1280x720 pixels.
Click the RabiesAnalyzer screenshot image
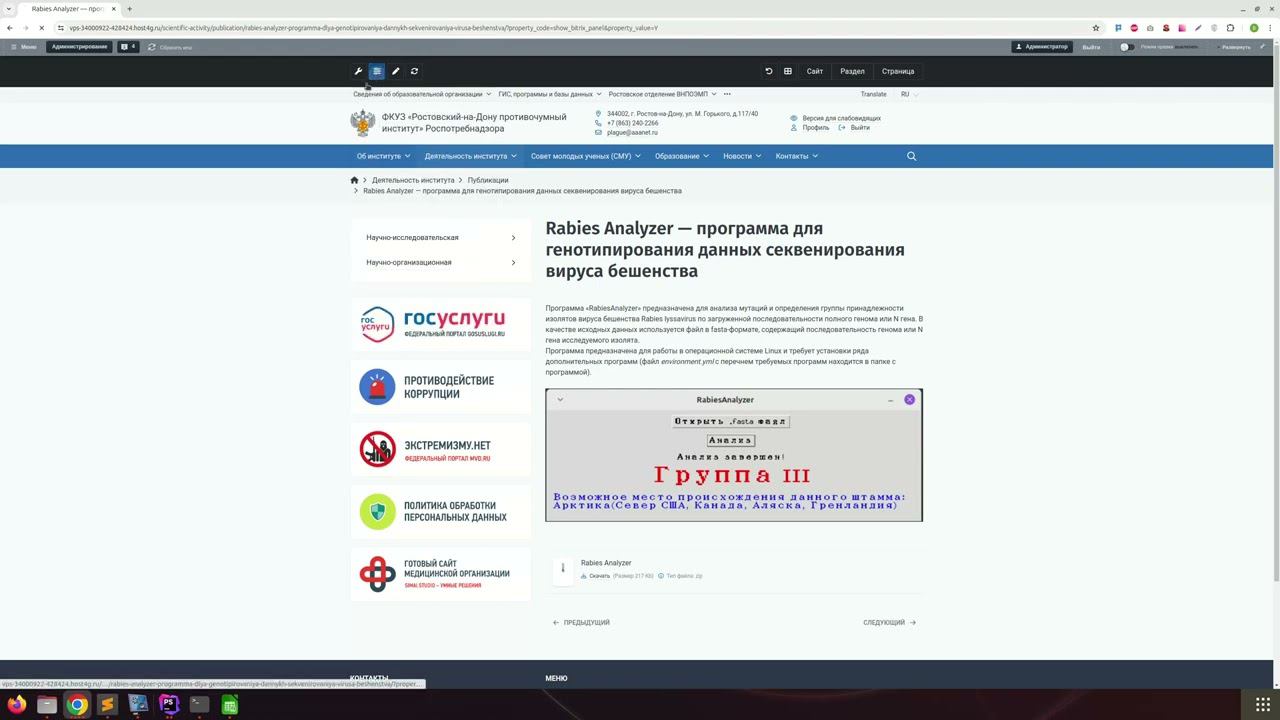734,455
